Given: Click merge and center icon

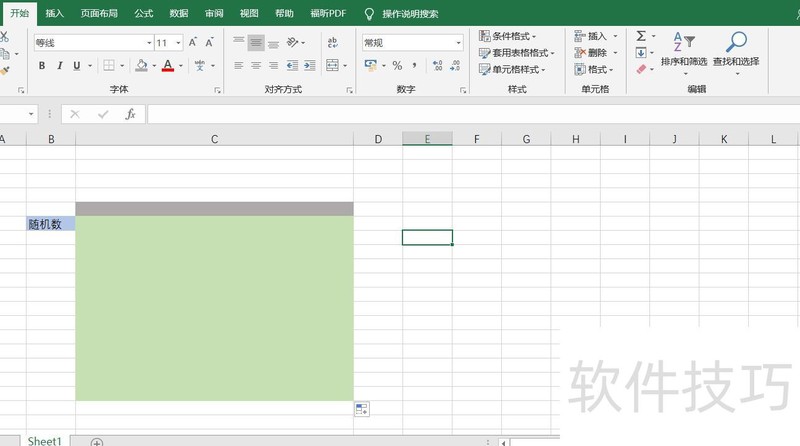Looking at the screenshot, I should 332,65.
